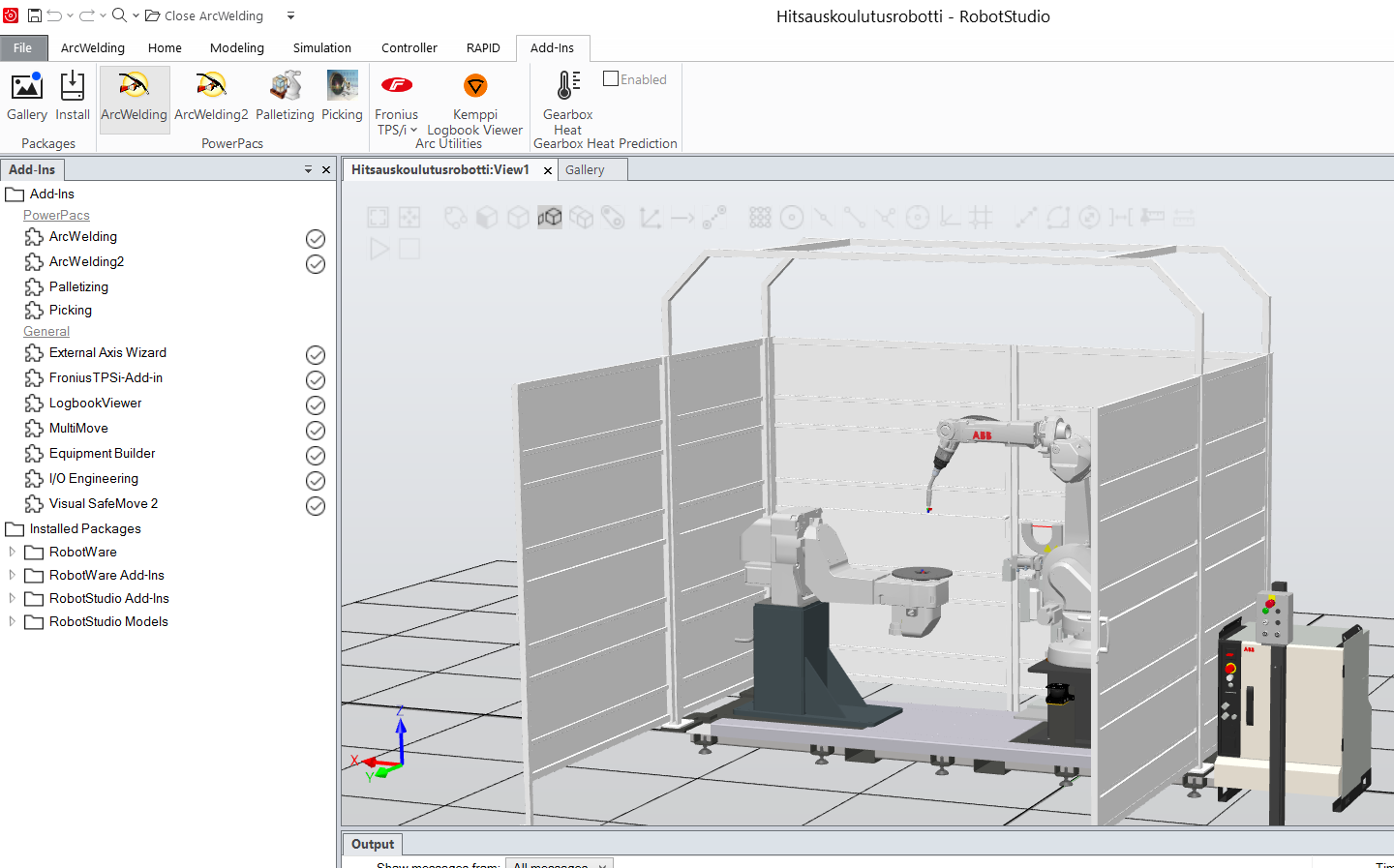Click the PowerPacs section link

coord(56,215)
